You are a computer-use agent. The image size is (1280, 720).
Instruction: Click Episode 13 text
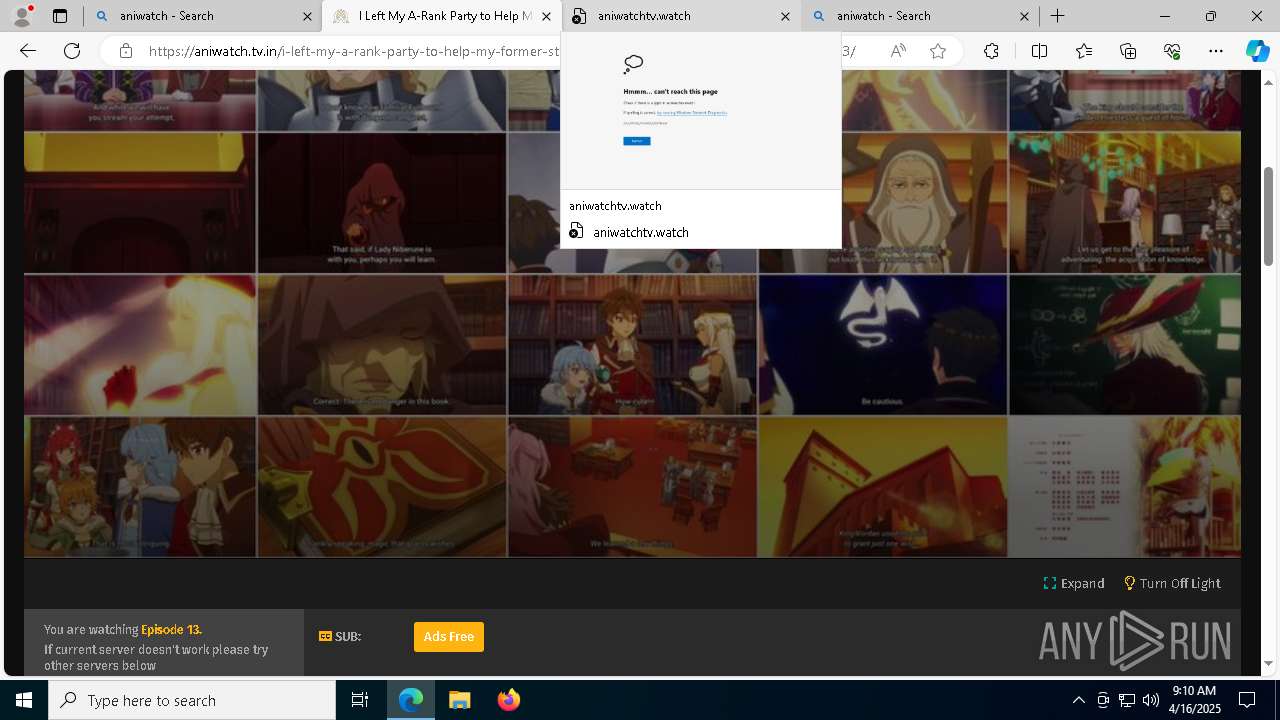pos(170,629)
